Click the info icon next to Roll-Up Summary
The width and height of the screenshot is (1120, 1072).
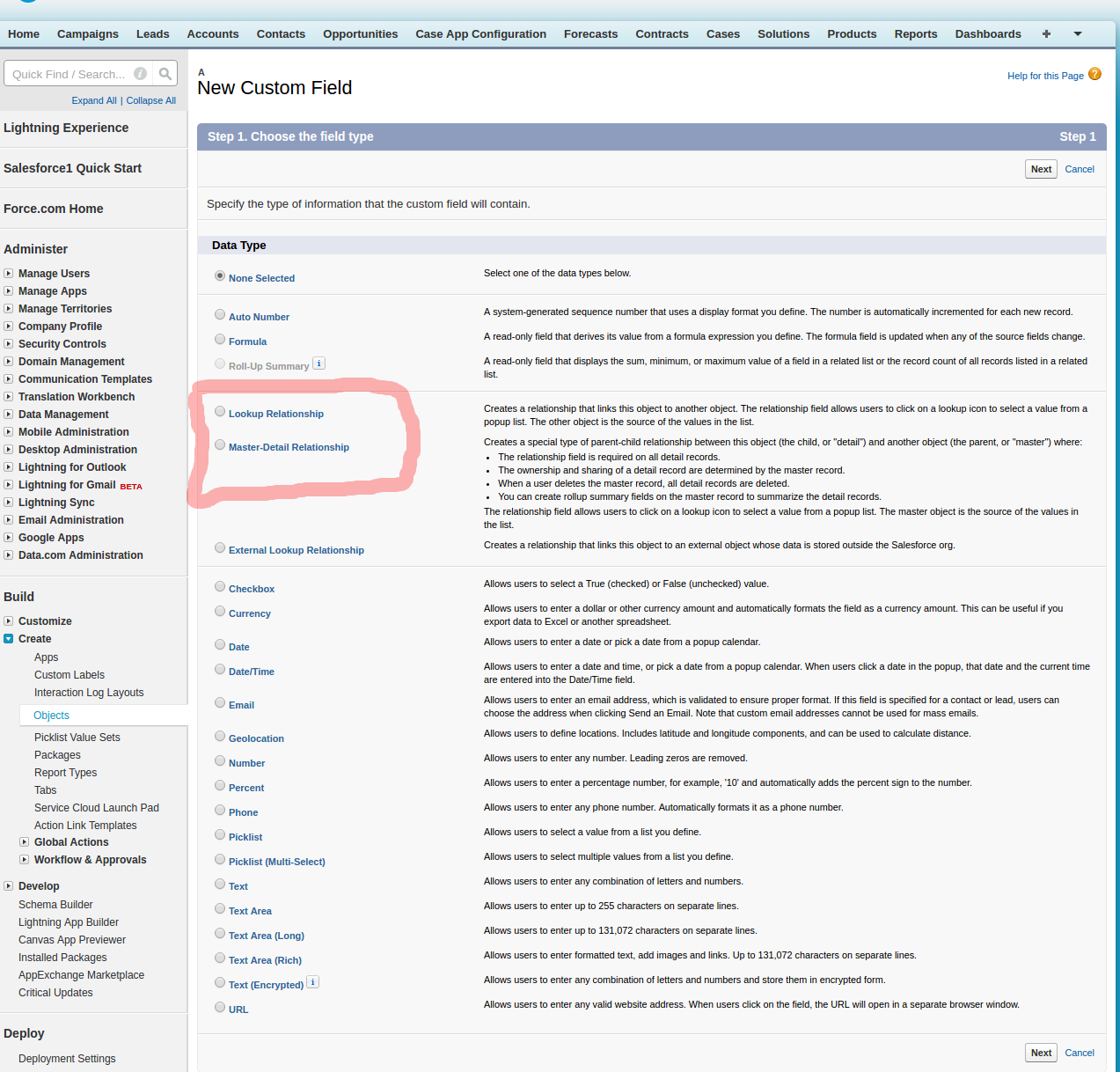[x=319, y=363]
